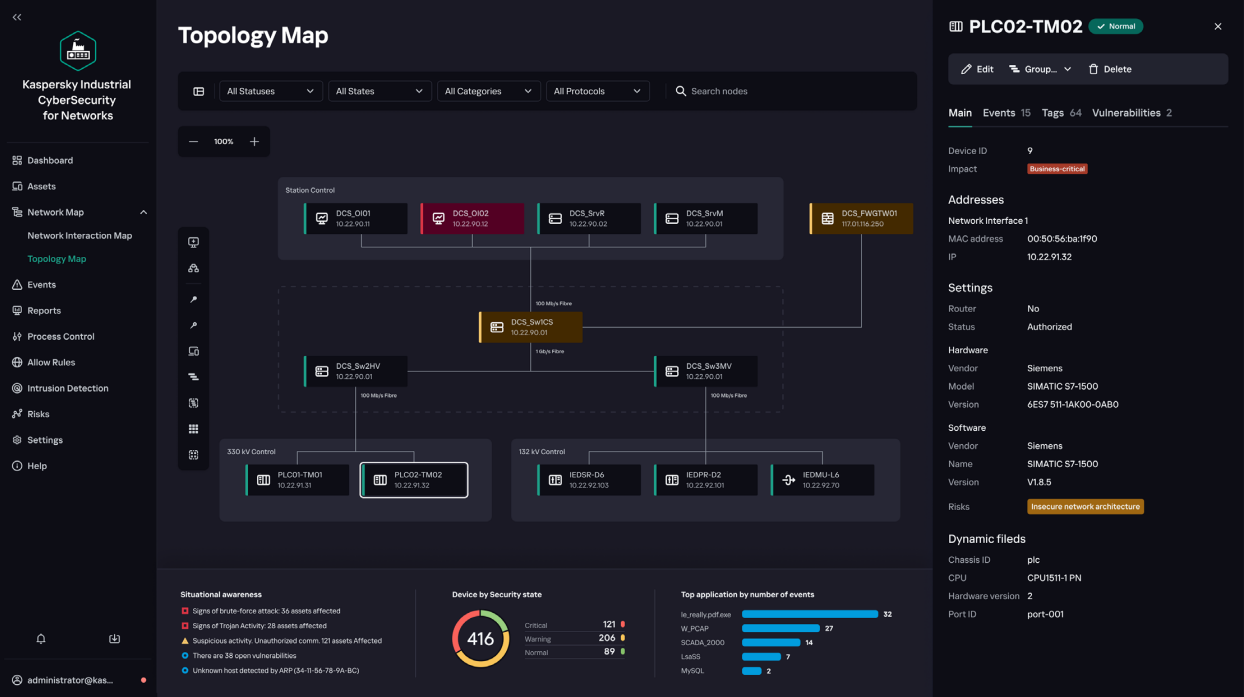Select the PLC01-TM01 node
1244x697 pixels.
pos(298,480)
